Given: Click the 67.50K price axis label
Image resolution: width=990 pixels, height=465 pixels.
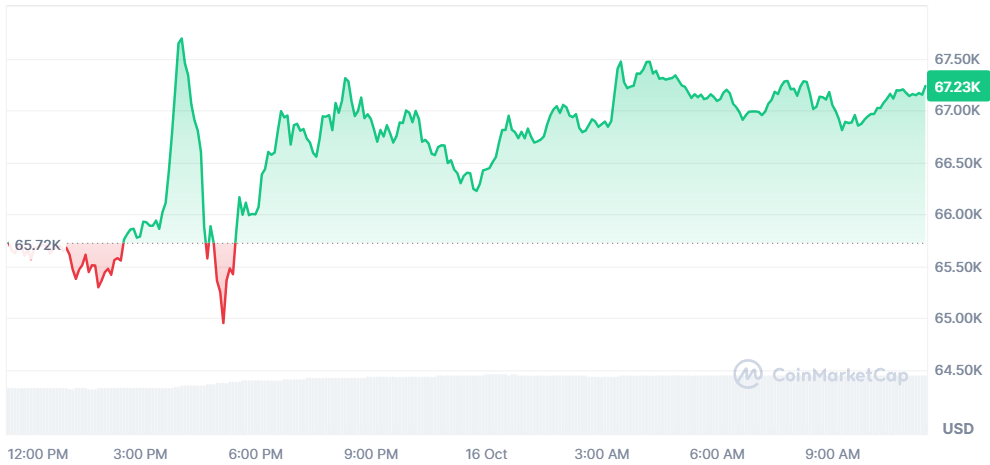Looking at the screenshot, I should point(957,59).
